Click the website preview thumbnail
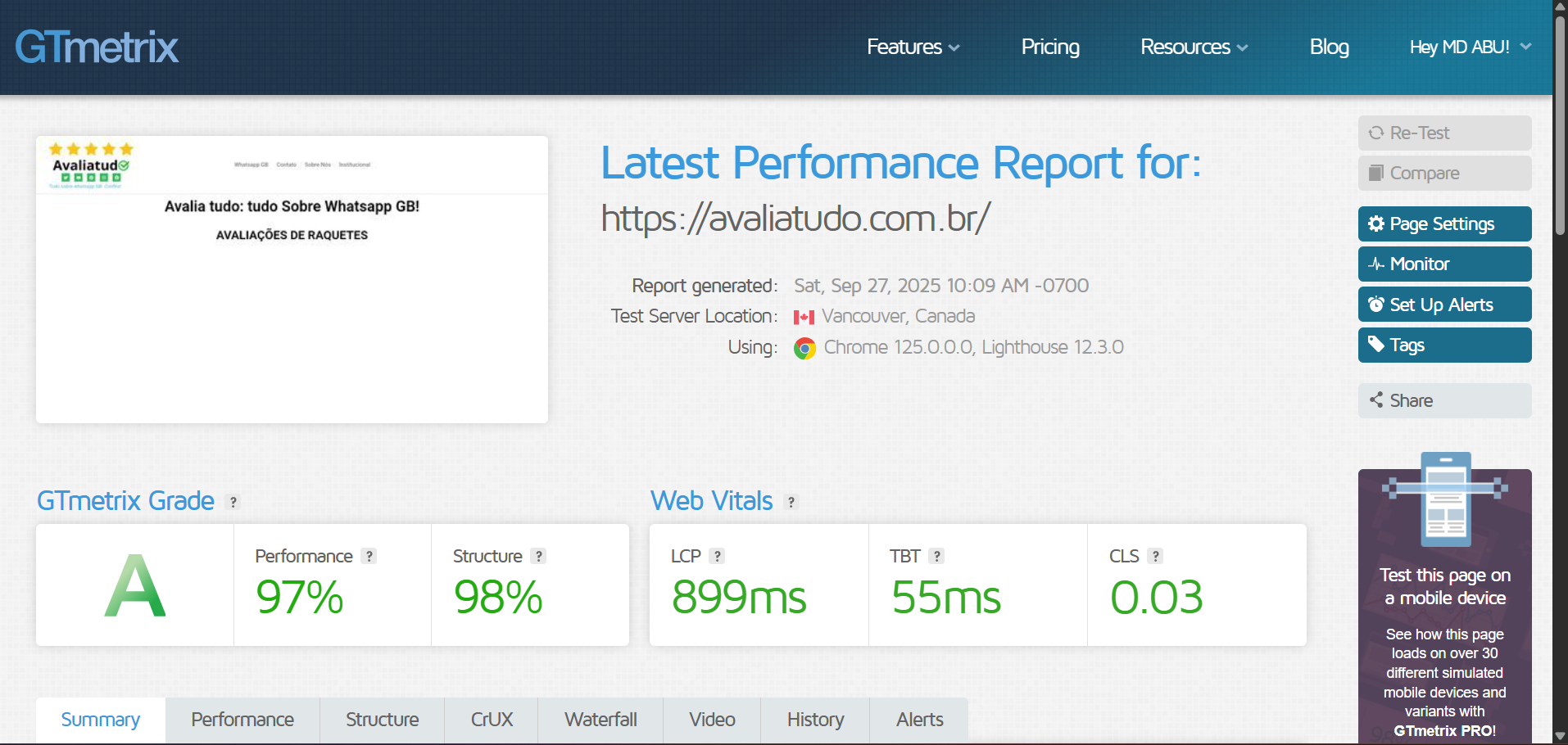Viewport: 1568px width, 745px height. [x=292, y=278]
